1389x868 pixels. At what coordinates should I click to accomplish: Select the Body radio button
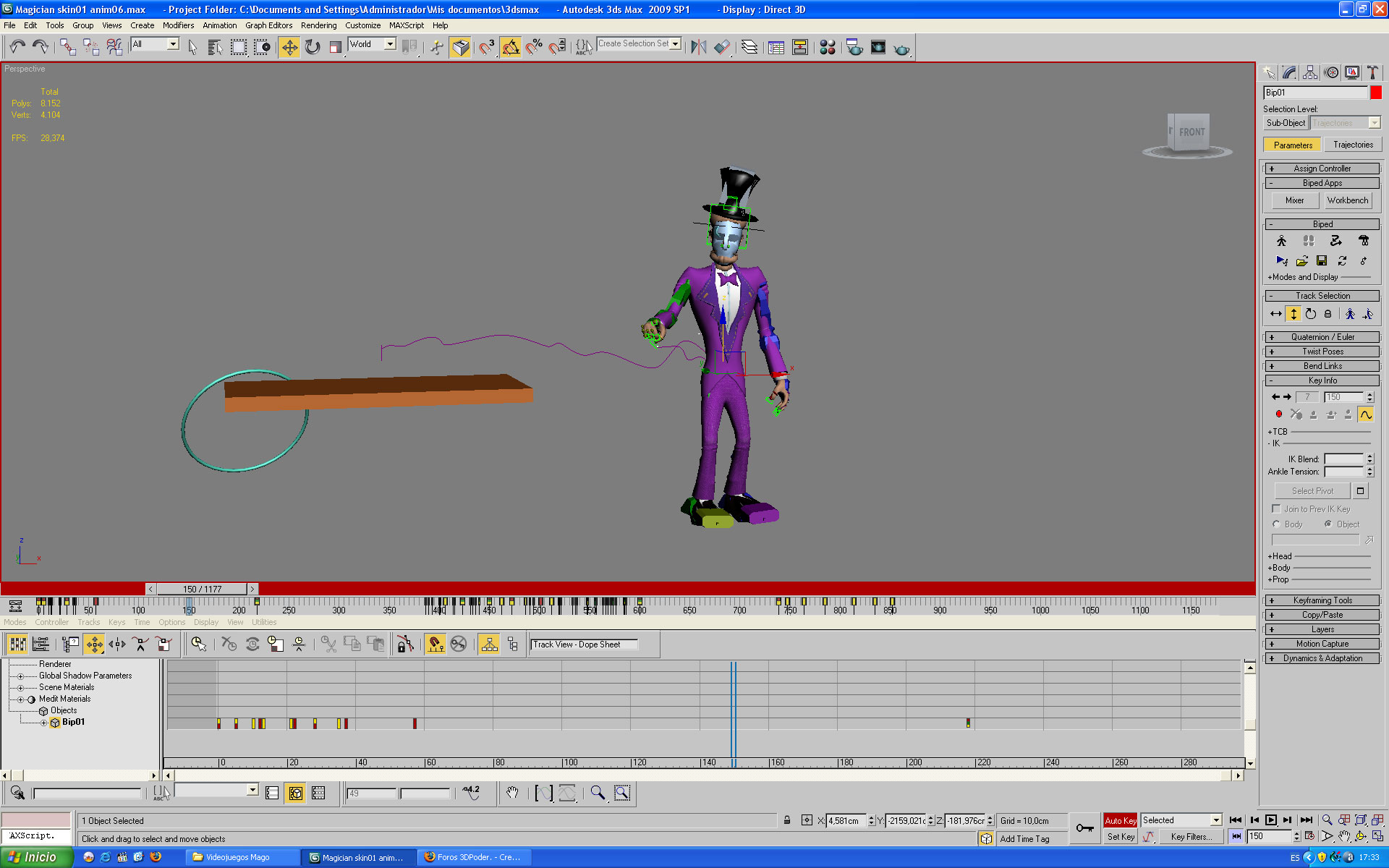tap(1277, 524)
